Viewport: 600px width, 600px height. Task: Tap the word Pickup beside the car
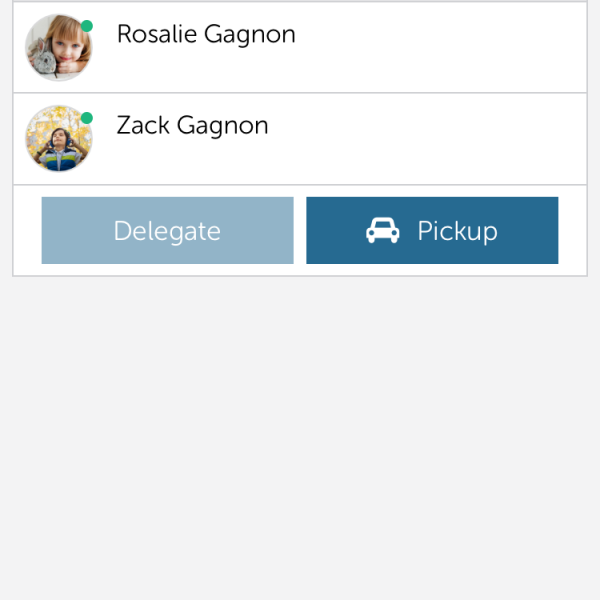(x=457, y=231)
